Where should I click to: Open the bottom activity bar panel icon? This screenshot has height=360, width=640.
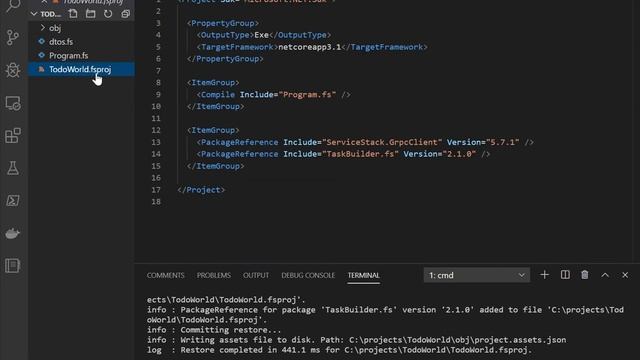(13, 266)
